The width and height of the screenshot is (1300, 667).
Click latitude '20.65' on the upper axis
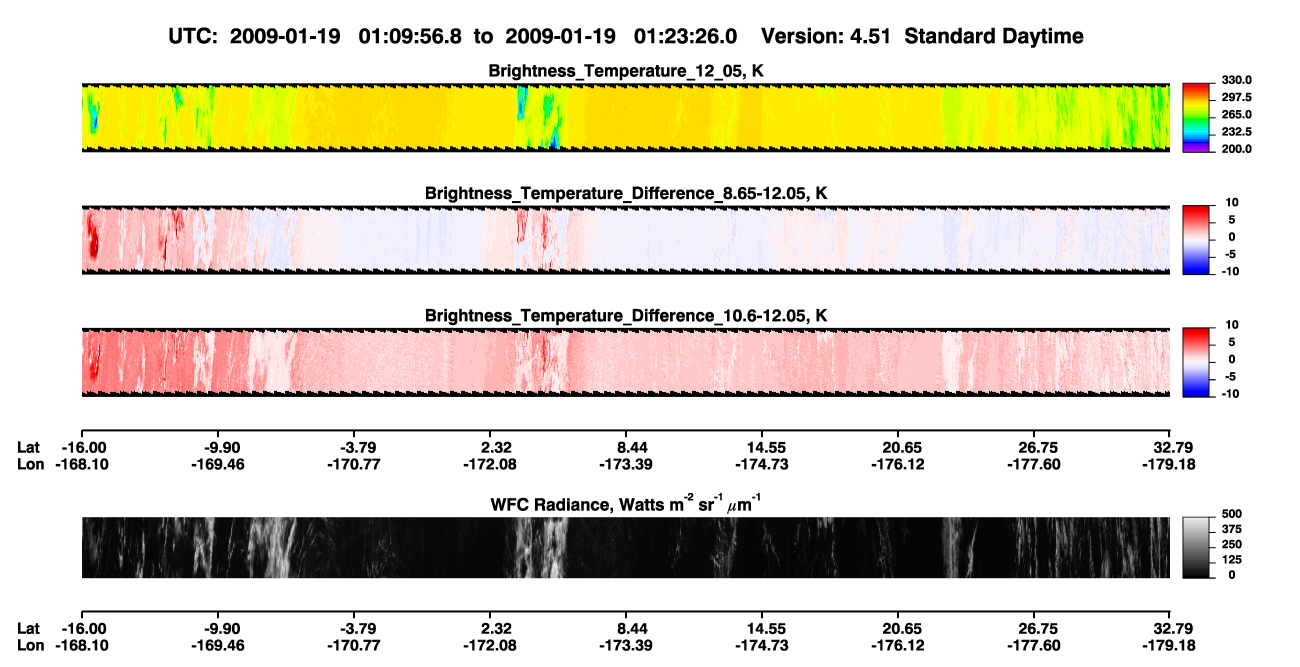[903, 448]
